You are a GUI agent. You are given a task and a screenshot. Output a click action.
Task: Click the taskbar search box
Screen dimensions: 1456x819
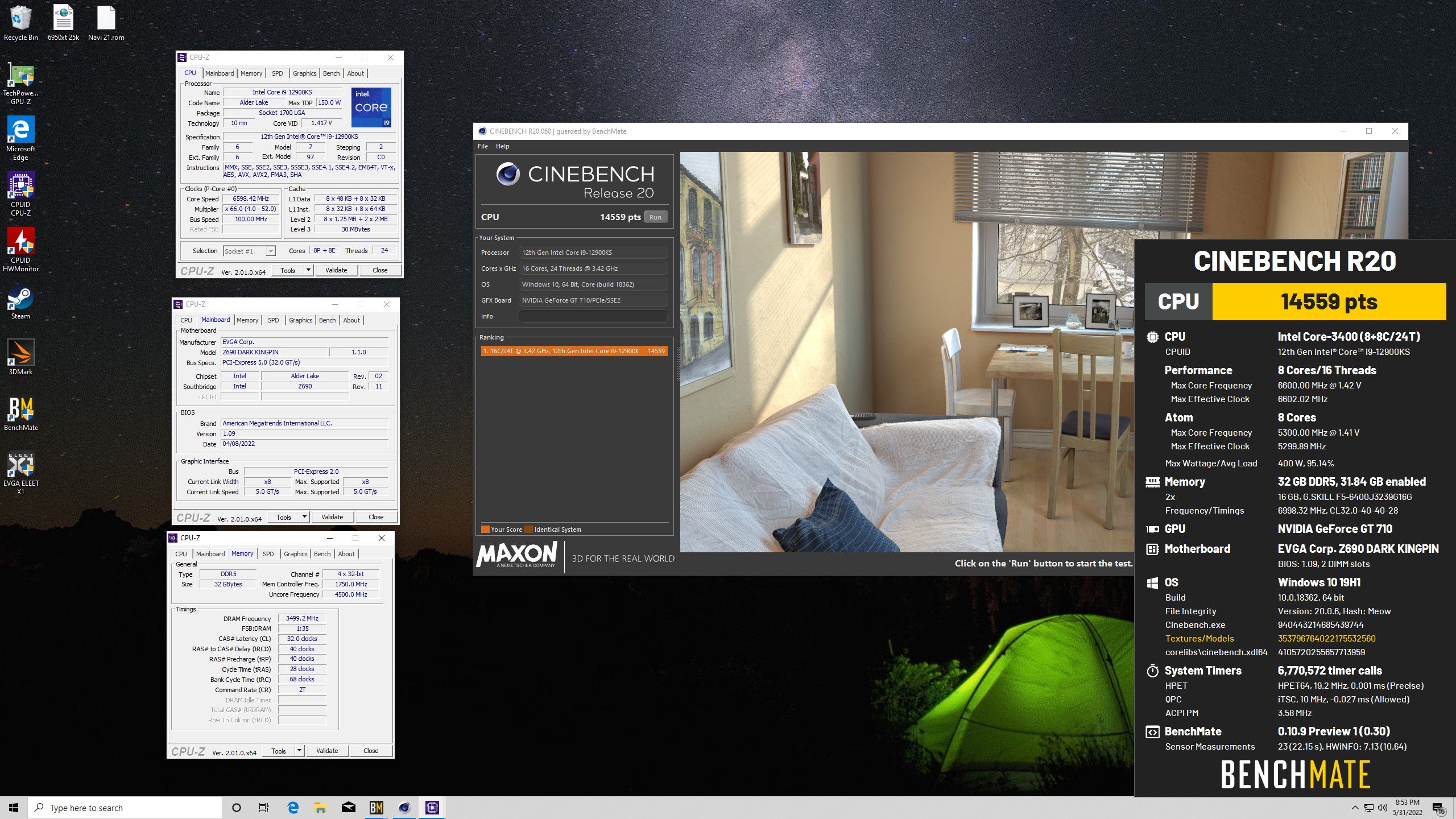(125, 808)
